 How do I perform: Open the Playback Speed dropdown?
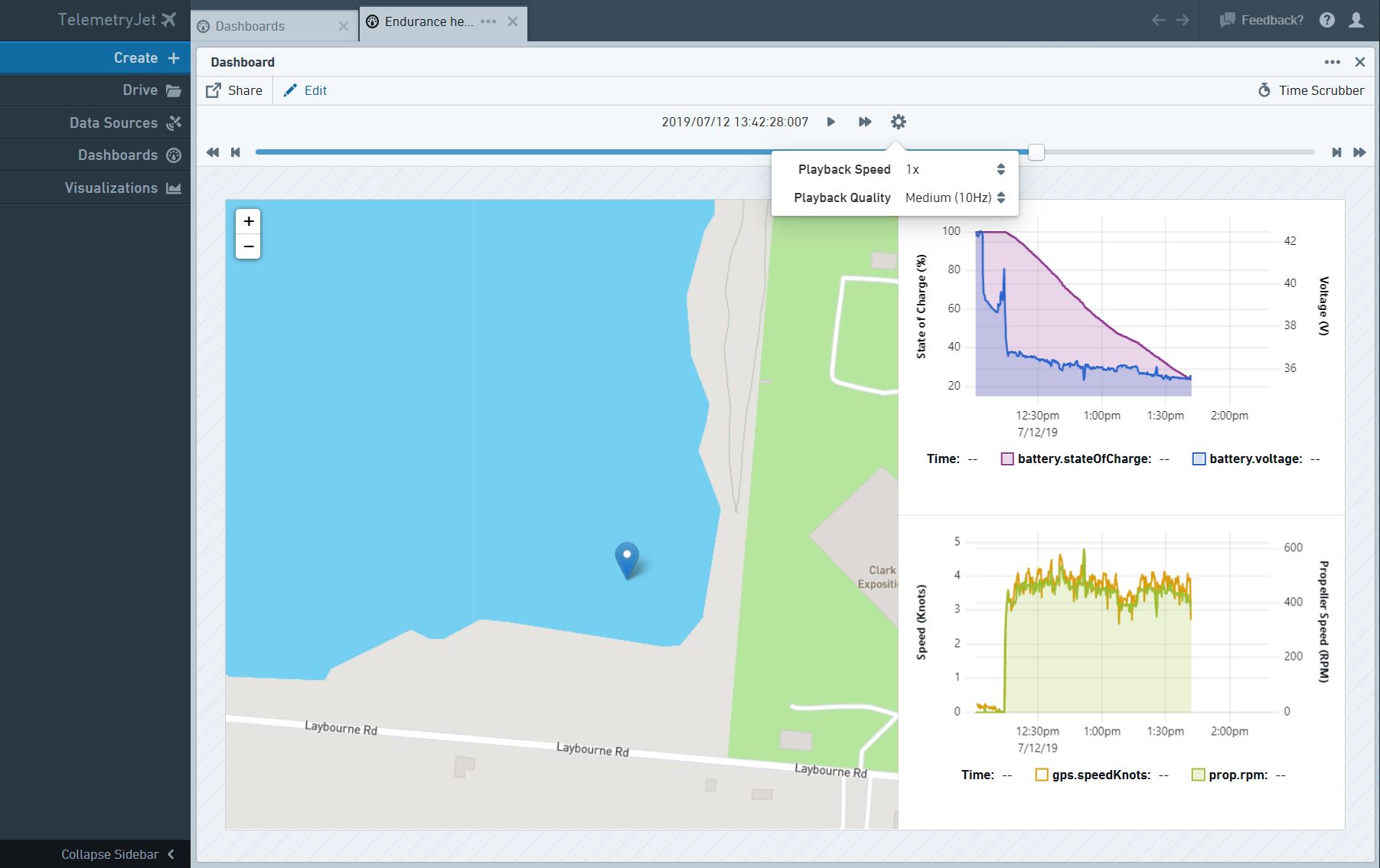coord(954,170)
